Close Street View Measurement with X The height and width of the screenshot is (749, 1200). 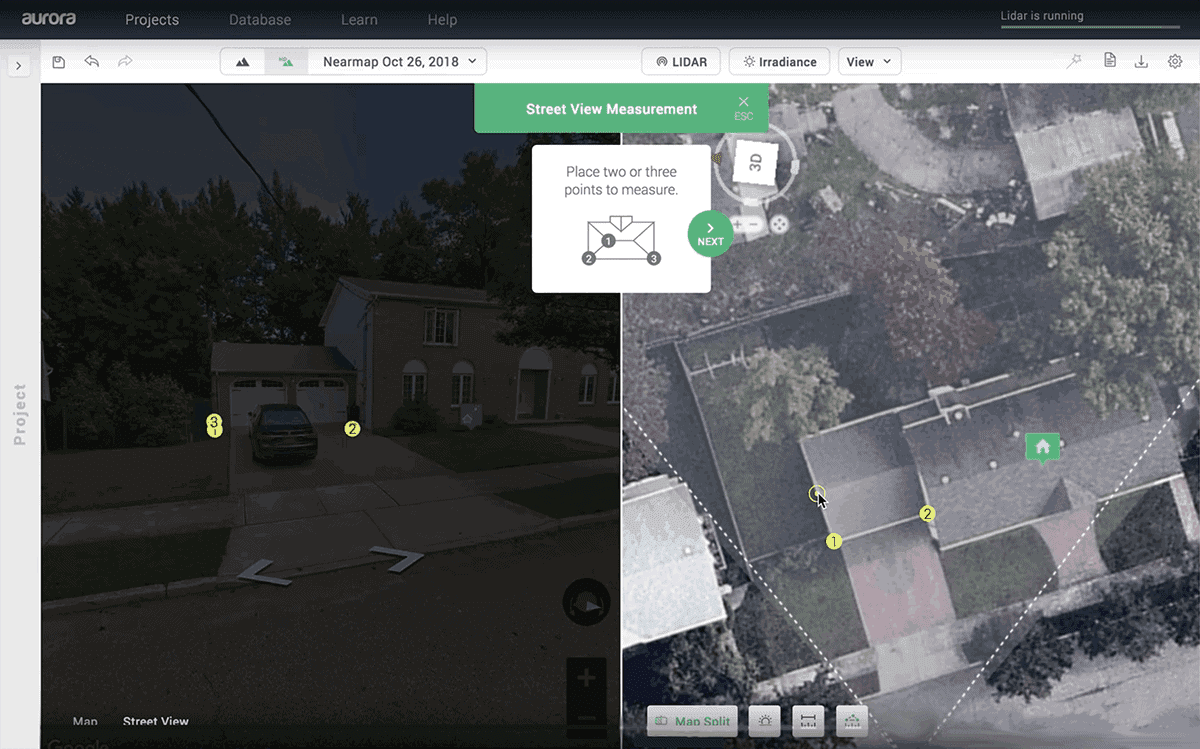[743, 102]
